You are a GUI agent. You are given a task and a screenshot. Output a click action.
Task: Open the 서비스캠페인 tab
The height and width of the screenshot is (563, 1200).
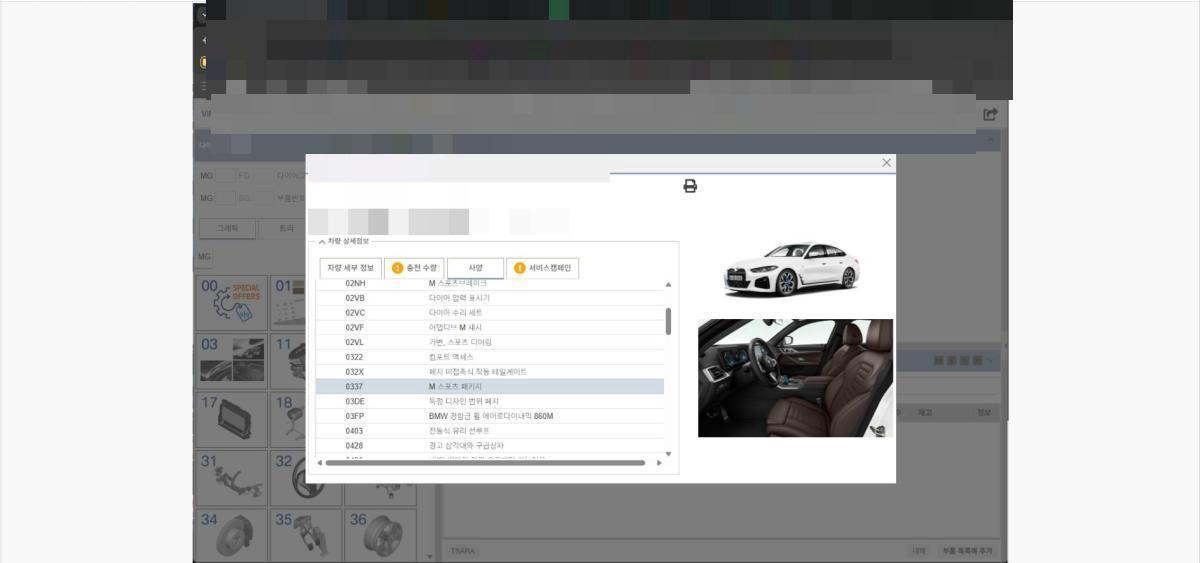pyautogui.click(x=542, y=268)
